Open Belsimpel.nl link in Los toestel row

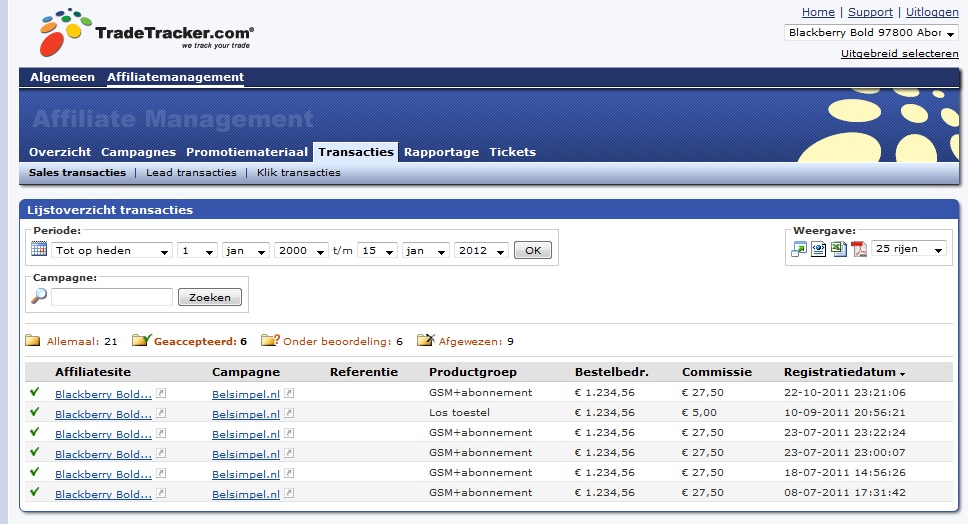246,414
